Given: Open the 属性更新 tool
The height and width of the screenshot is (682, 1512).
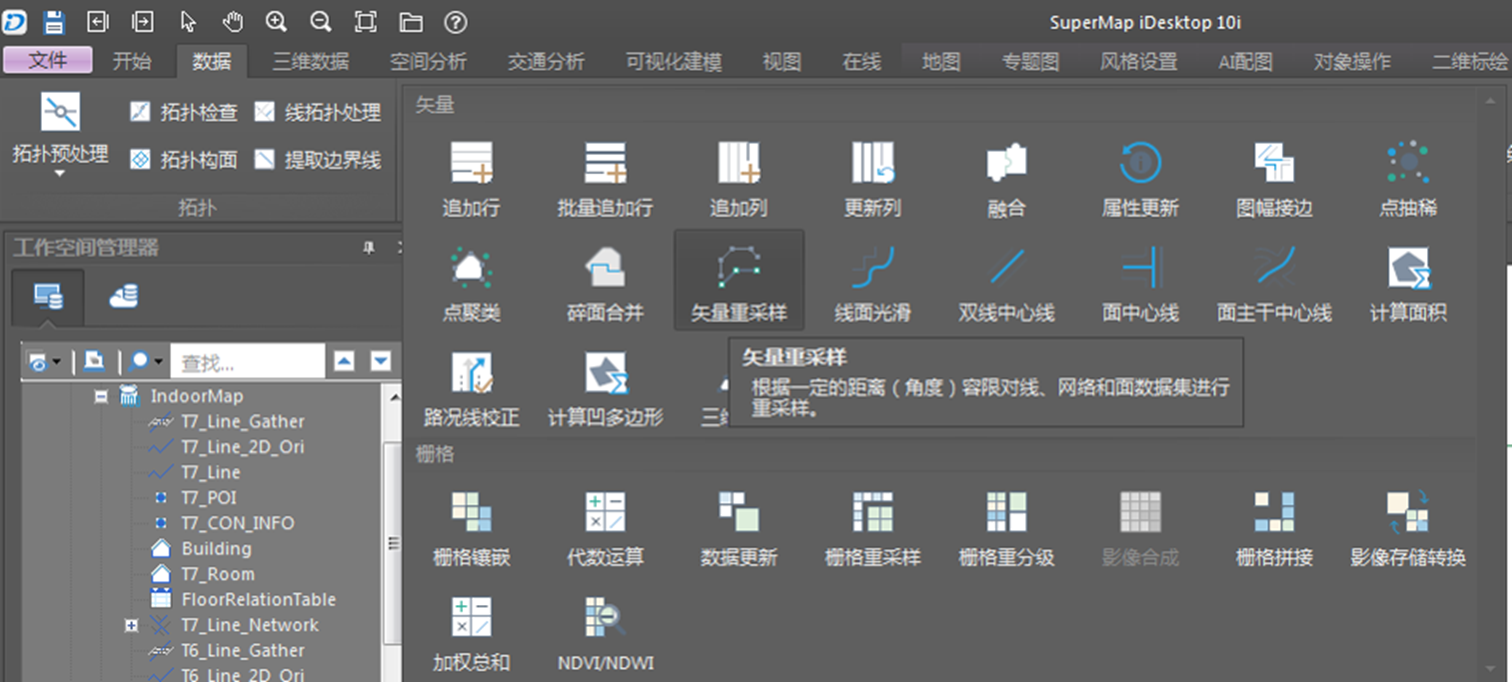Looking at the screenshot, I should click(1140, 179).
